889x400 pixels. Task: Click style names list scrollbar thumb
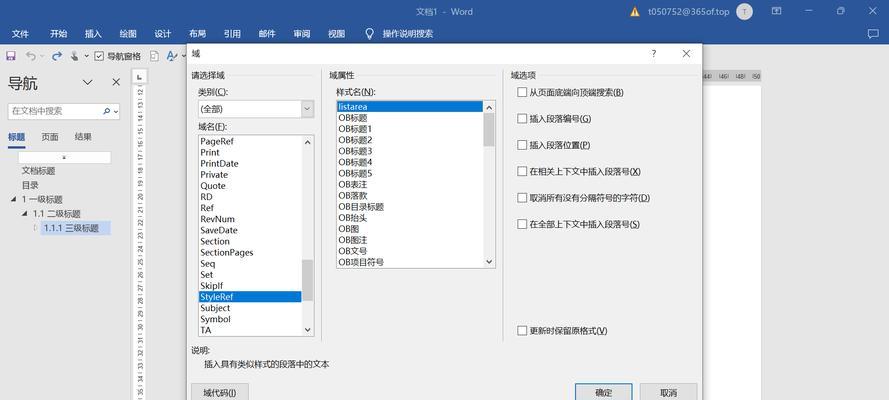point(489,129)
